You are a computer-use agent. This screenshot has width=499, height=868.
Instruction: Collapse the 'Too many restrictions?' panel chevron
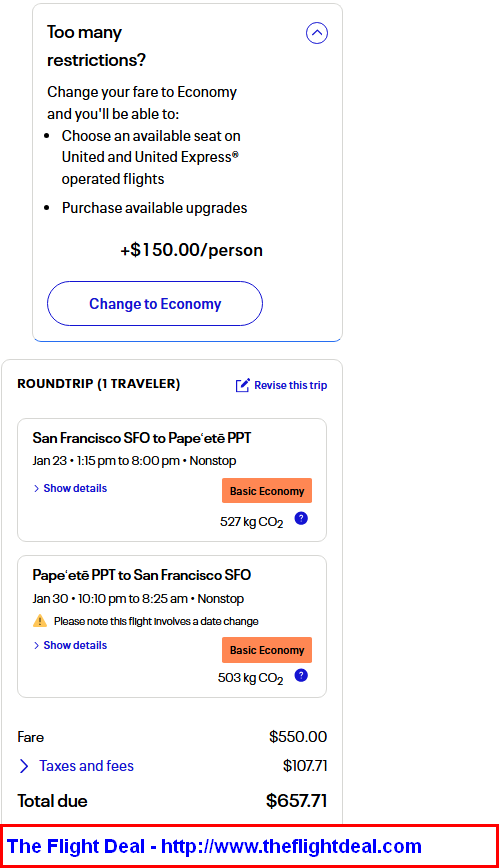coord(317,33)
